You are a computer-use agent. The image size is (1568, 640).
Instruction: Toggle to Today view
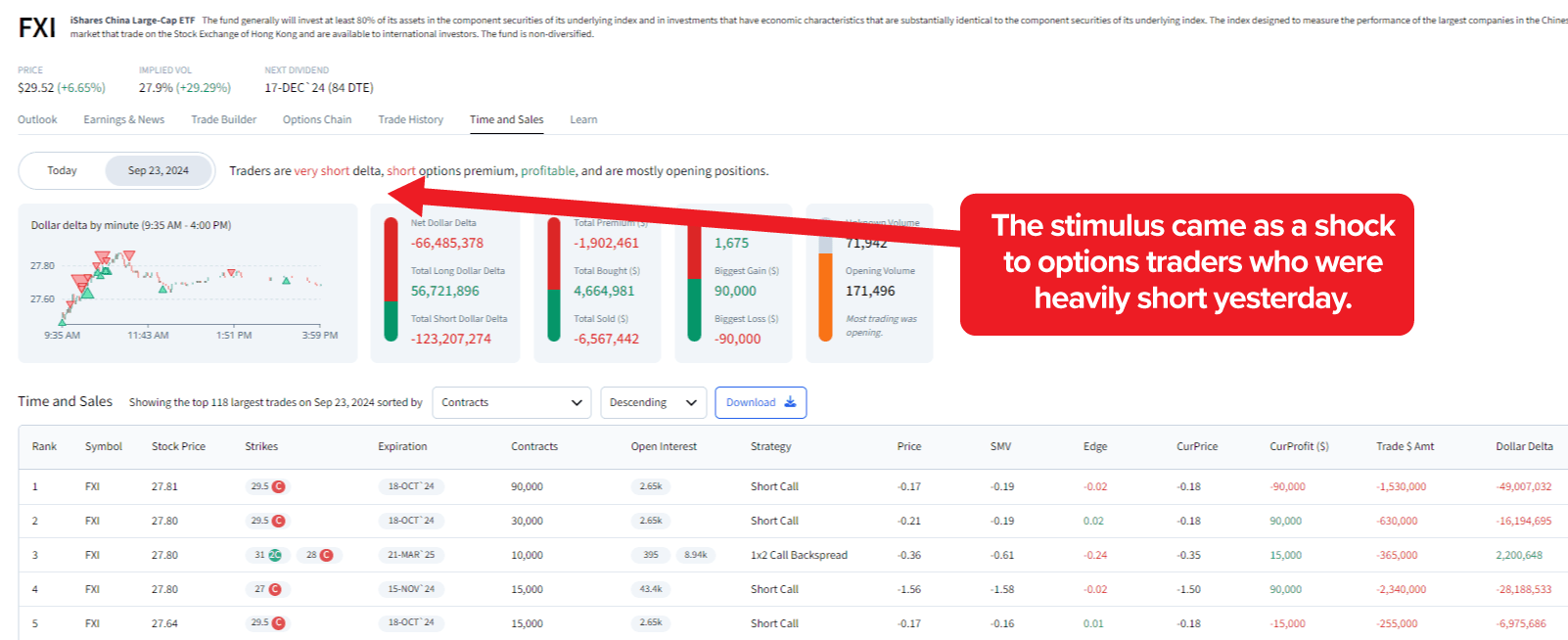63,170
